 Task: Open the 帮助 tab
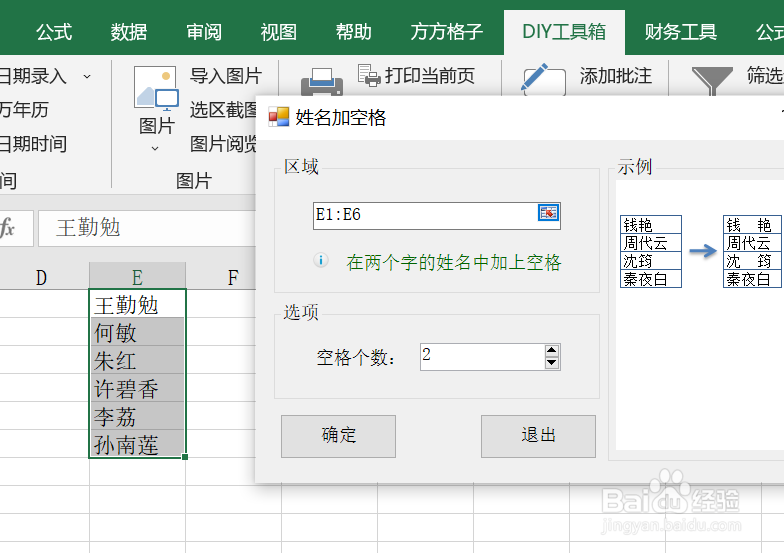coord(354,32)
